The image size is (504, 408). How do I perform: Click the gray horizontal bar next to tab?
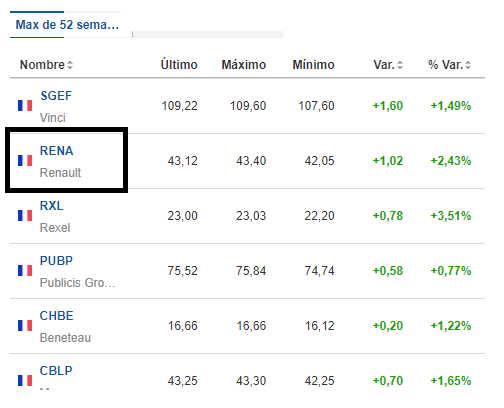click(208, 34)
